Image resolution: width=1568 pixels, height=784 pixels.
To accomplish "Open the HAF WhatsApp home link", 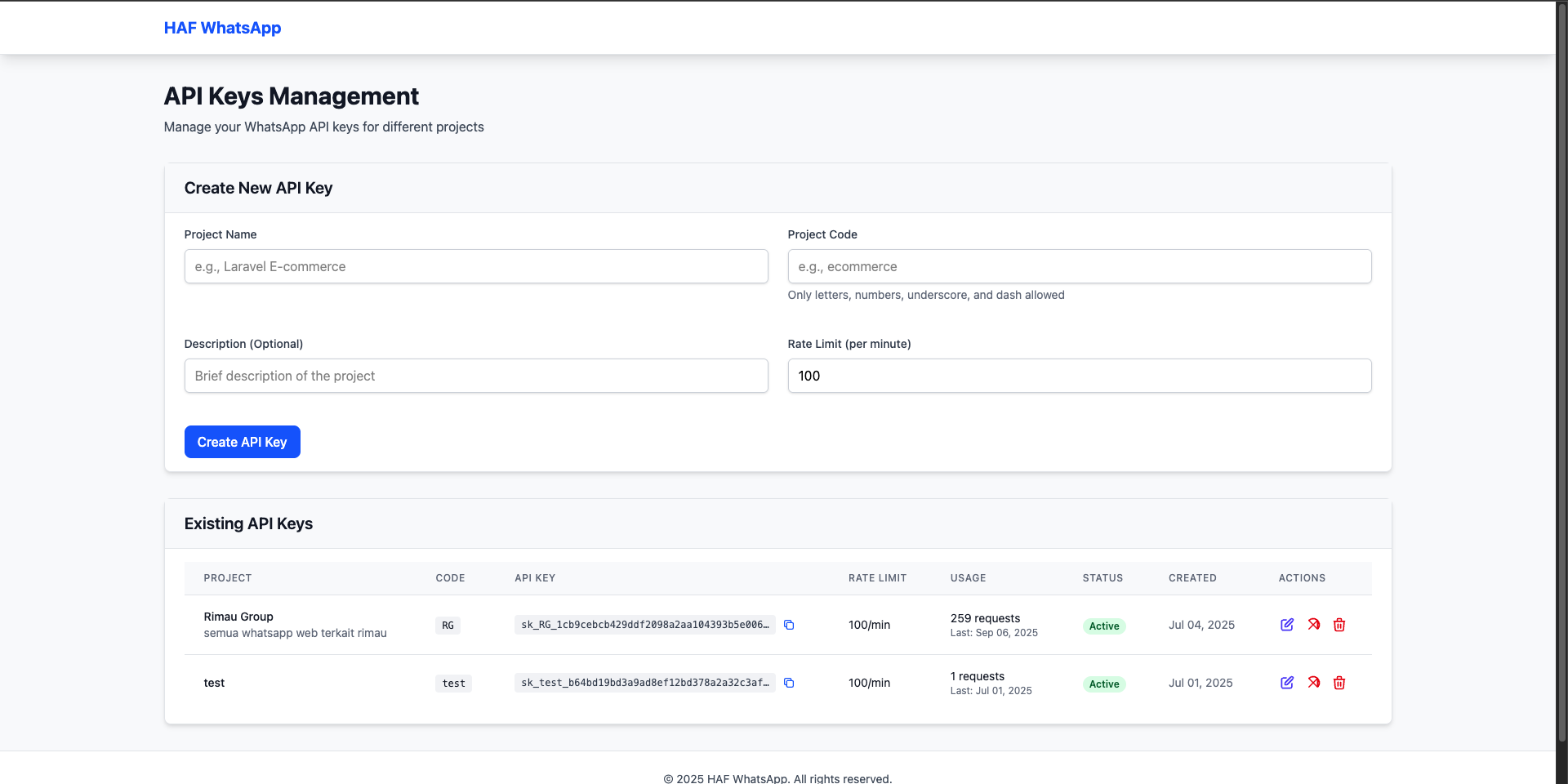I will pos(222,27).
